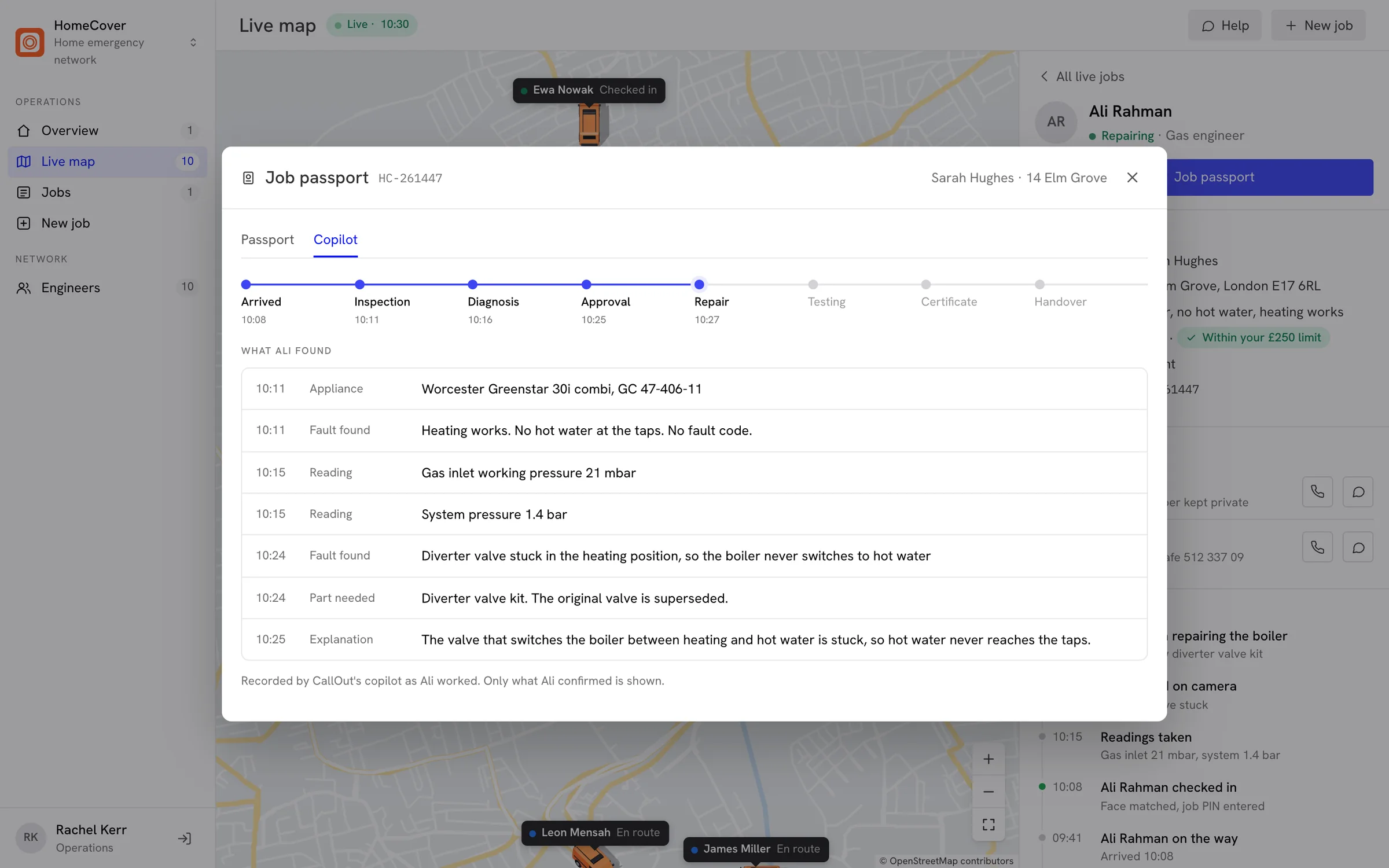Viewport: 1389px width, 868px height.
Task: Zoom out on the map
Action: click(x=989, y=791)
